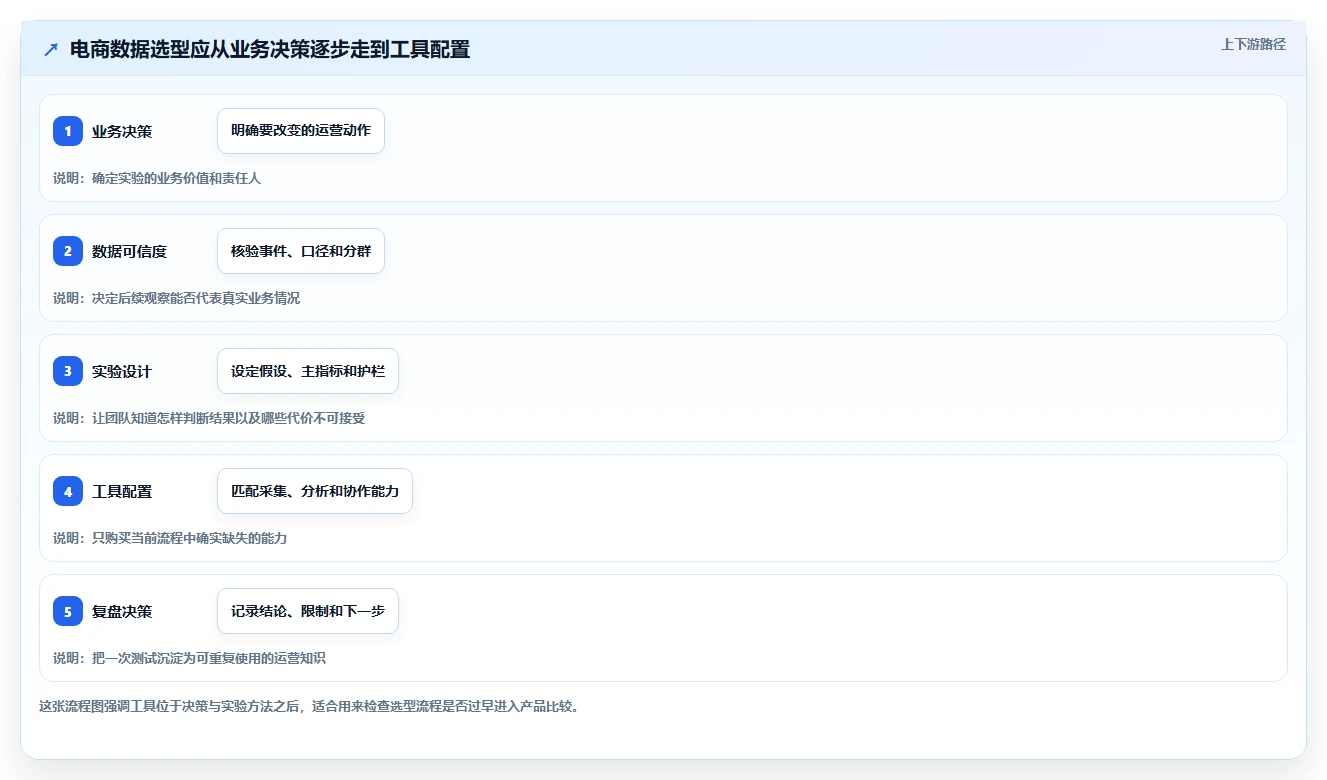Click the 数据可信度 step label
This screenshot has height=780, width=1327.
click(129, 251)
